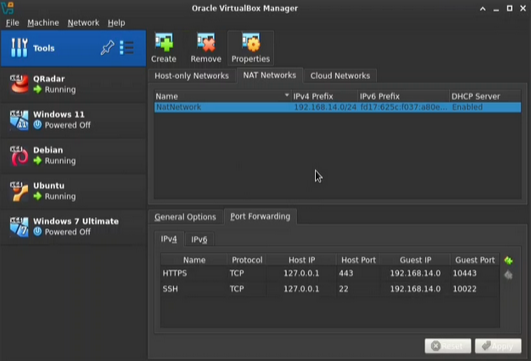Select the Port Forwarding tab

[260, 216]
